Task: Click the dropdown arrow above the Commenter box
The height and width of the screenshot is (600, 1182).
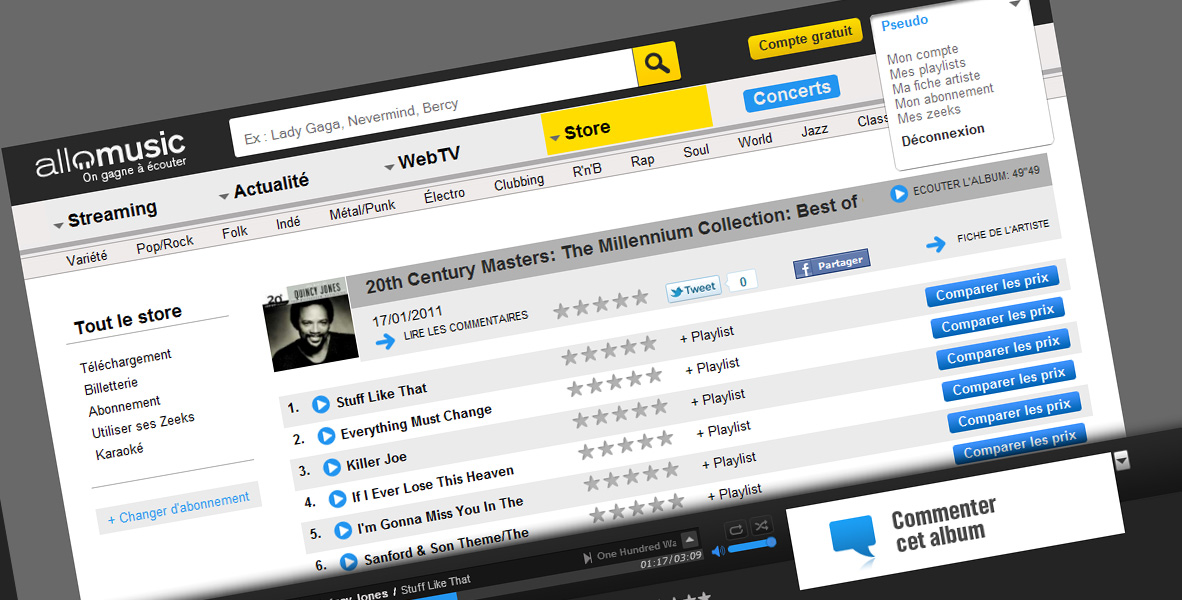Action: coord(1122,460)
